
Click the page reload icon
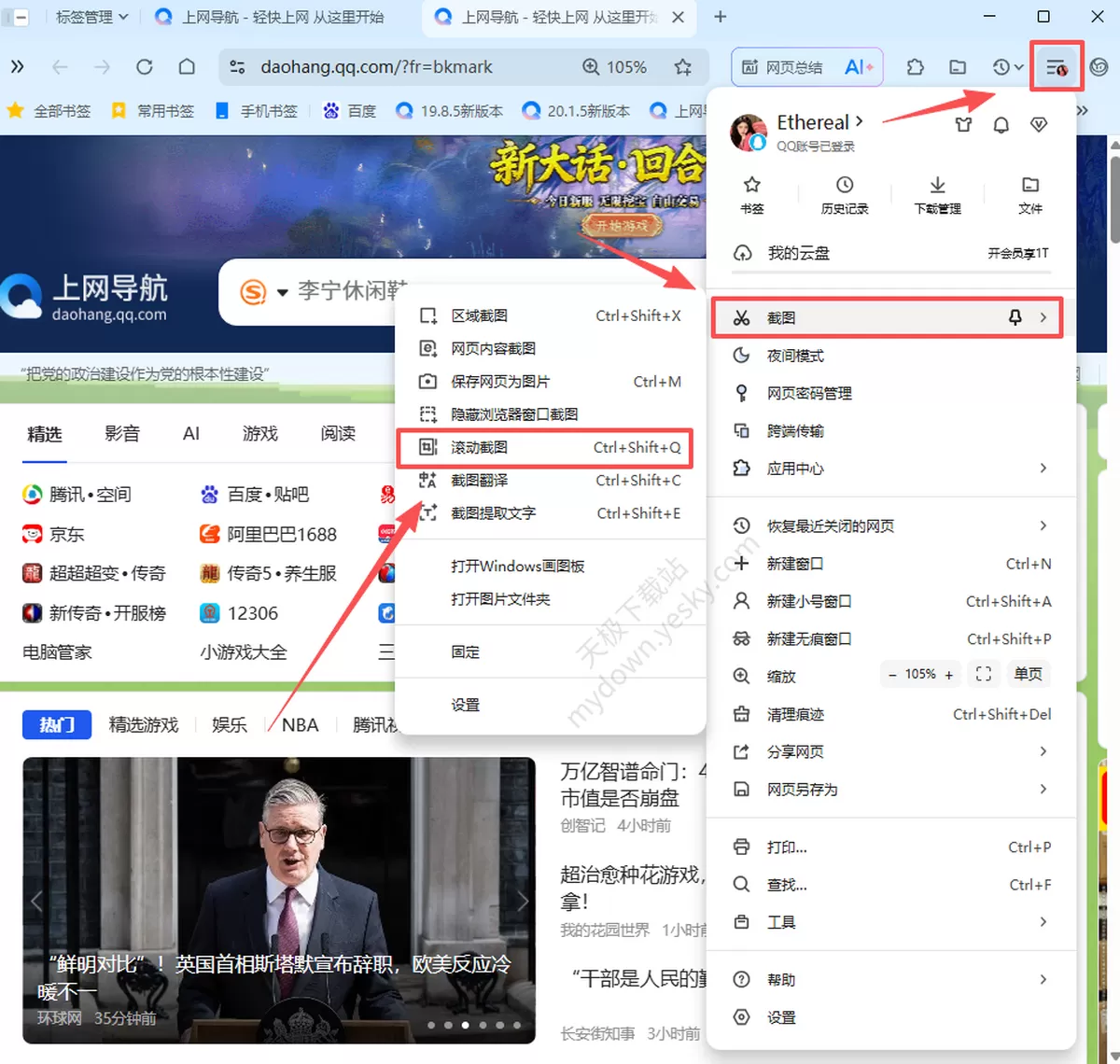coord(144,67)
